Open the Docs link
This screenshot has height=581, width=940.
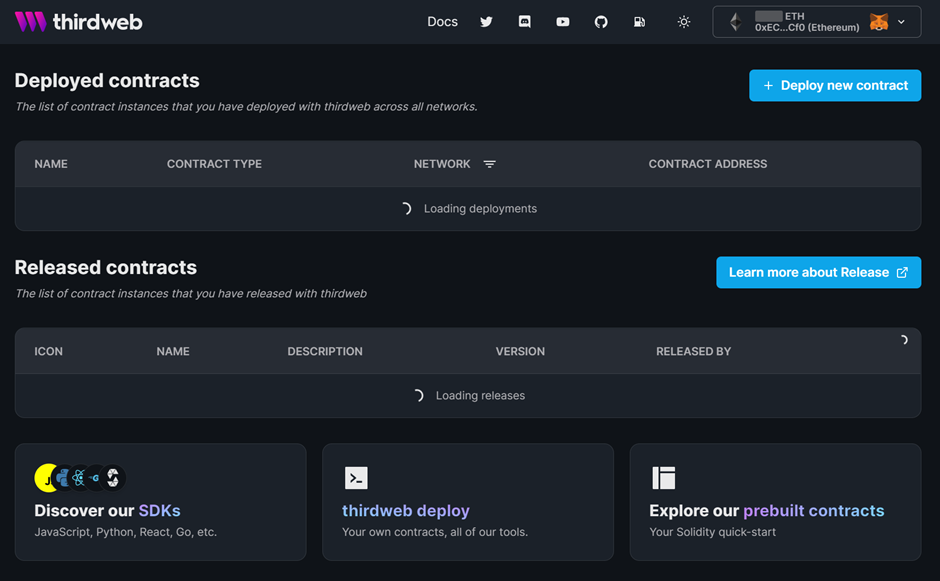tap(442, 22)
